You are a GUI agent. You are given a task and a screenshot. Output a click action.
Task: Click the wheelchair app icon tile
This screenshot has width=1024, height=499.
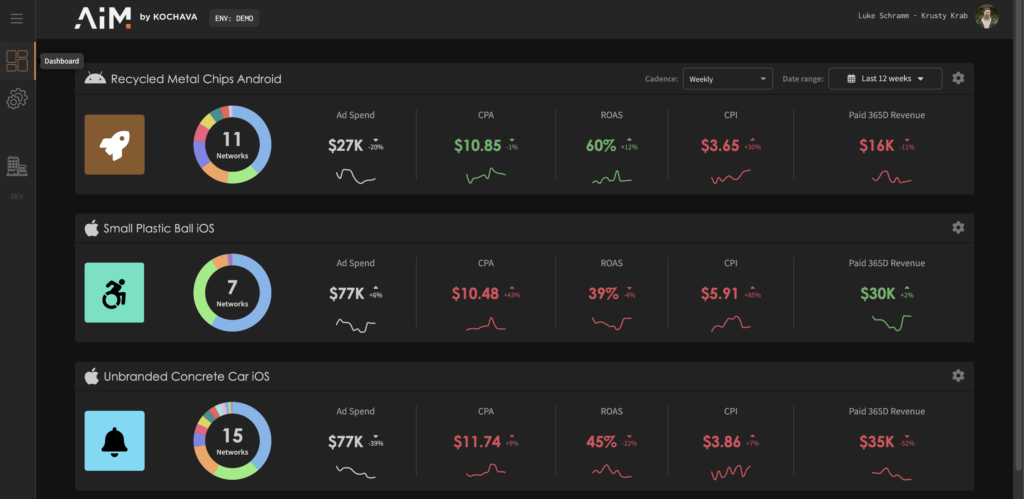click(114, 292)
